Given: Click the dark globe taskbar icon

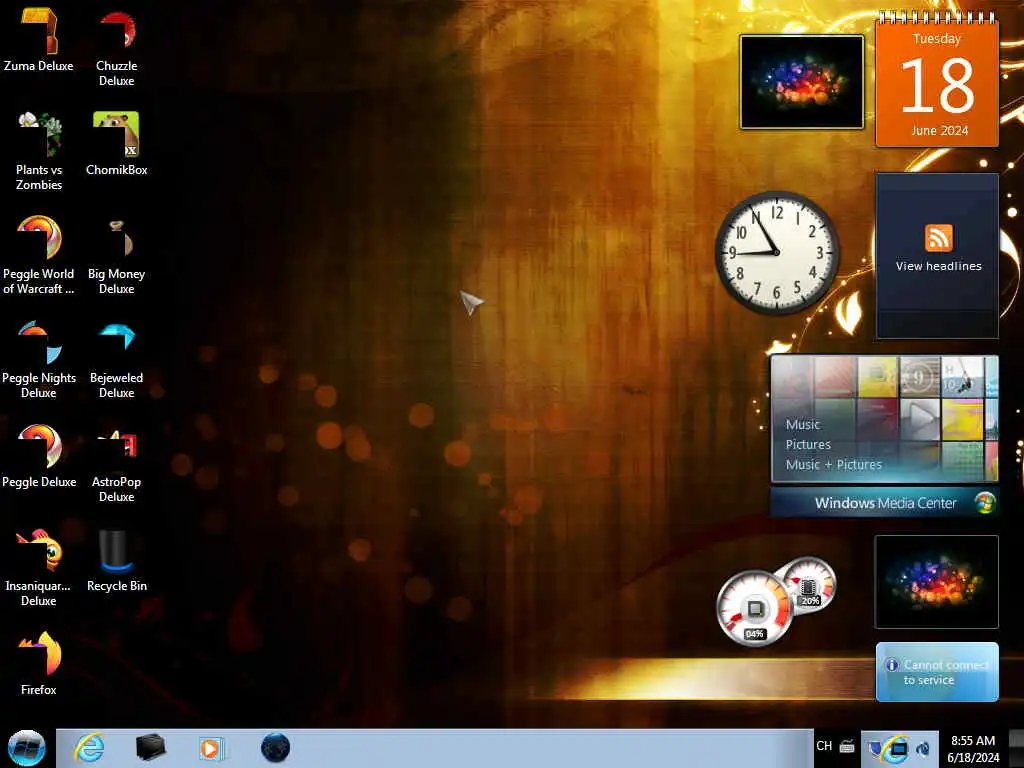Looking at the screenshot, I should (x=275, y=748).
